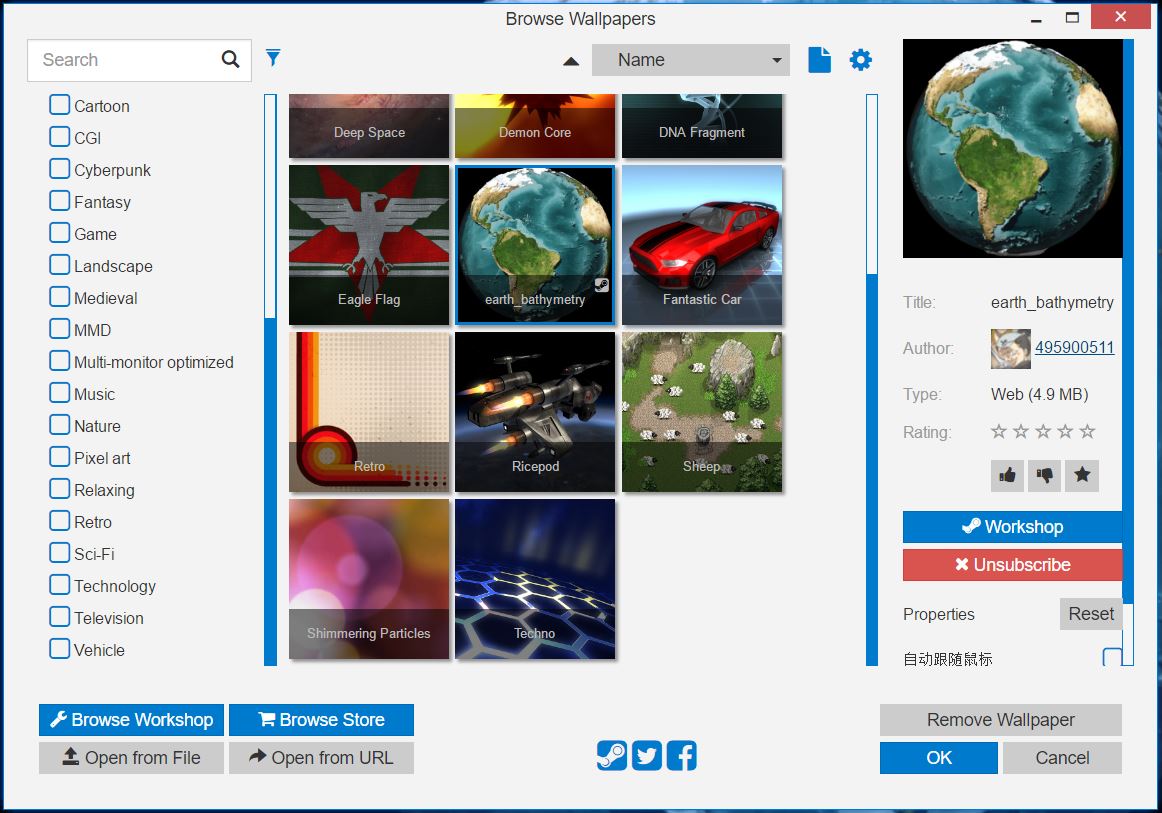Open author link 495900511
The image size is (1162, 813).
point(1074,348)
